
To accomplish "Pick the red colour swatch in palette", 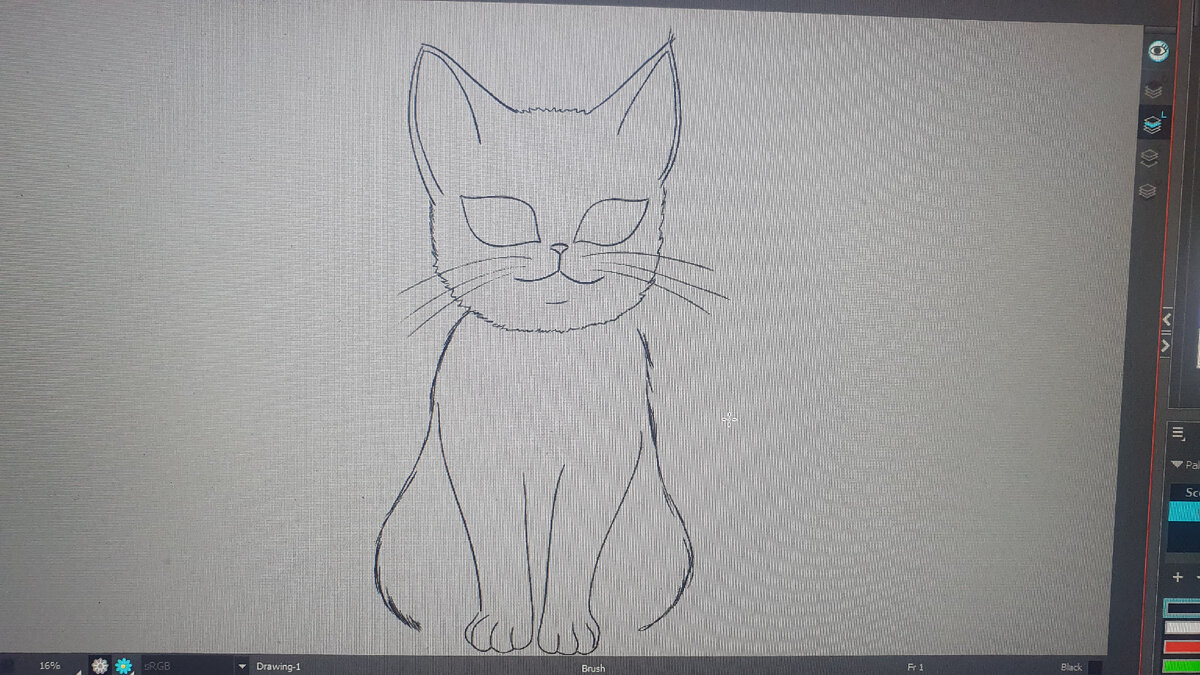I will point(1182,646).
